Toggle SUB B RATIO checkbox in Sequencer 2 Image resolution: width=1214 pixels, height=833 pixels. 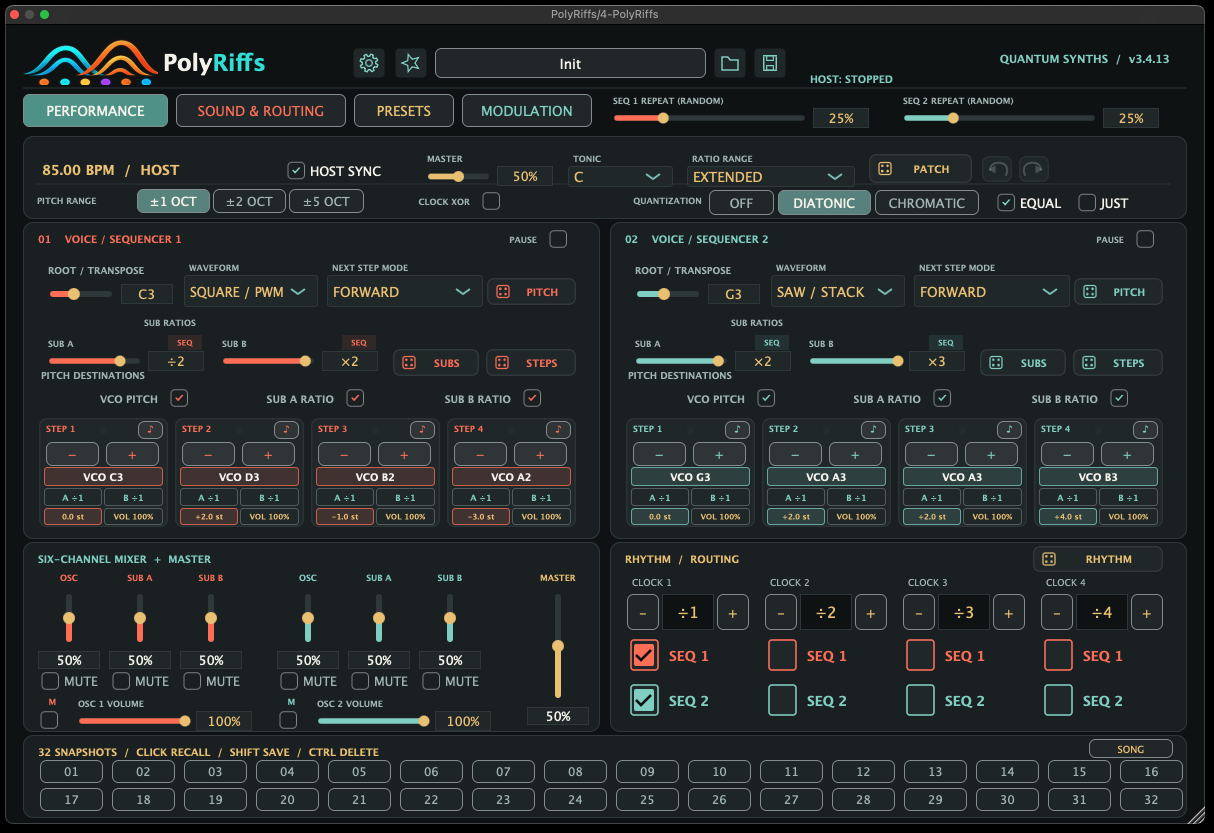click(1119, 398)
